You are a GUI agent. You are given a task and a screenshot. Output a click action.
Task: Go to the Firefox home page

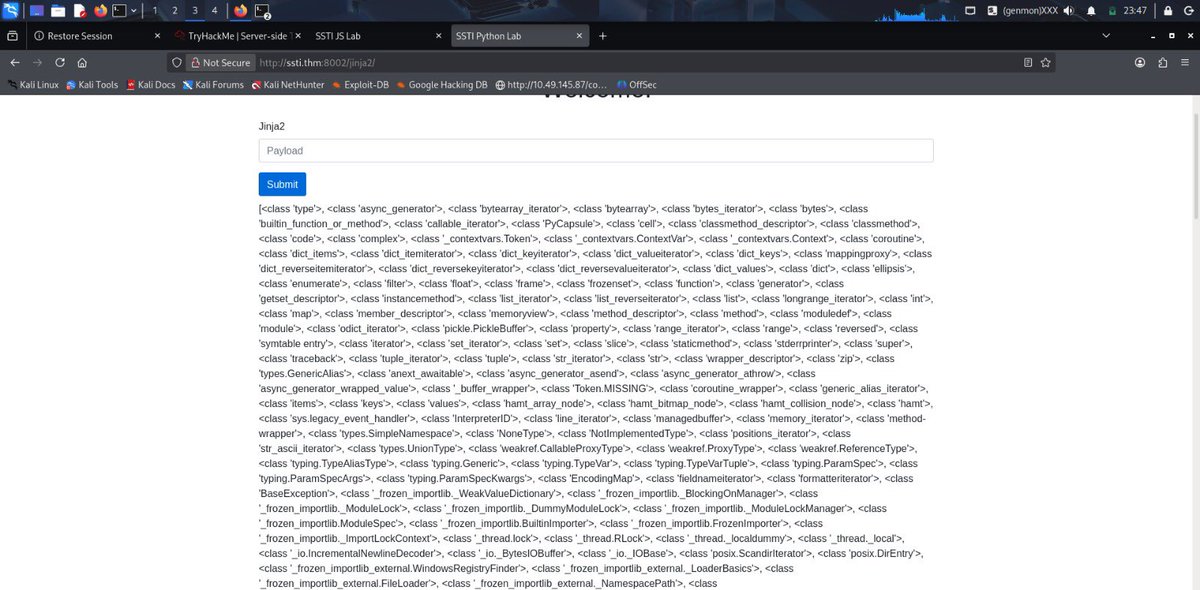(x=82, y=62)
